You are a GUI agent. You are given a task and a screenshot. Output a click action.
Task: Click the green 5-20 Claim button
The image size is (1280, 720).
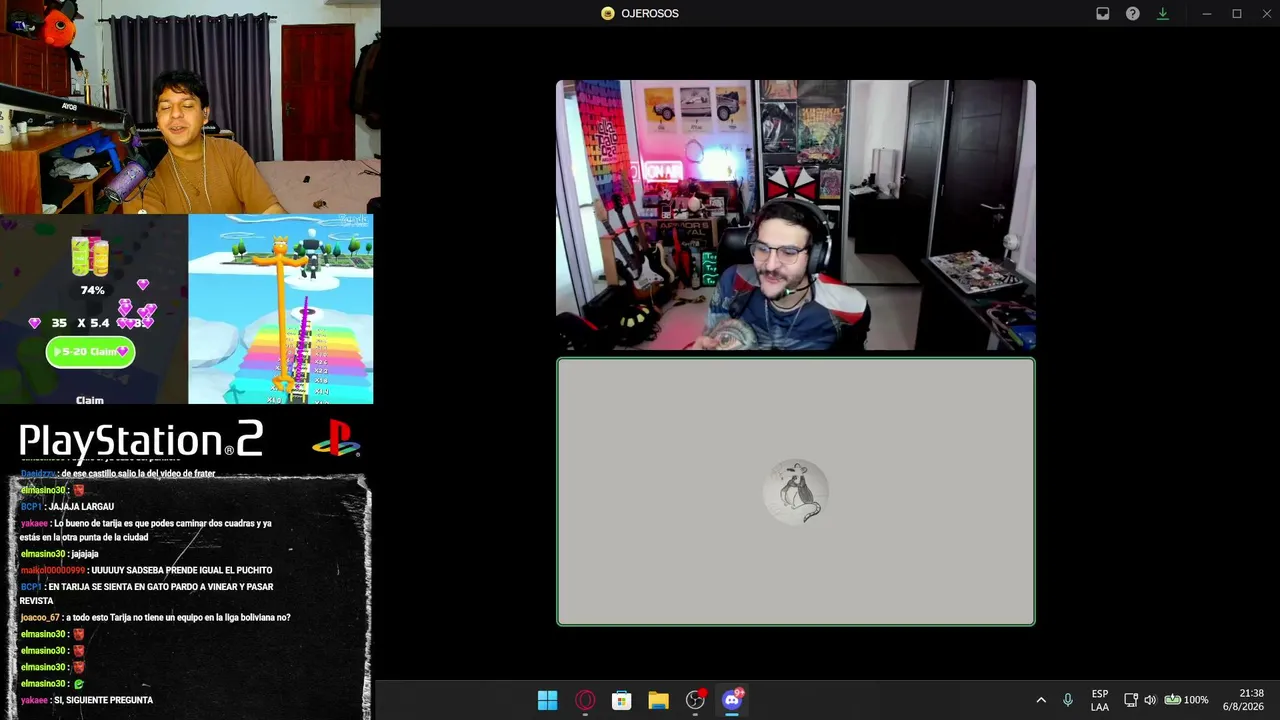point(90,352)
